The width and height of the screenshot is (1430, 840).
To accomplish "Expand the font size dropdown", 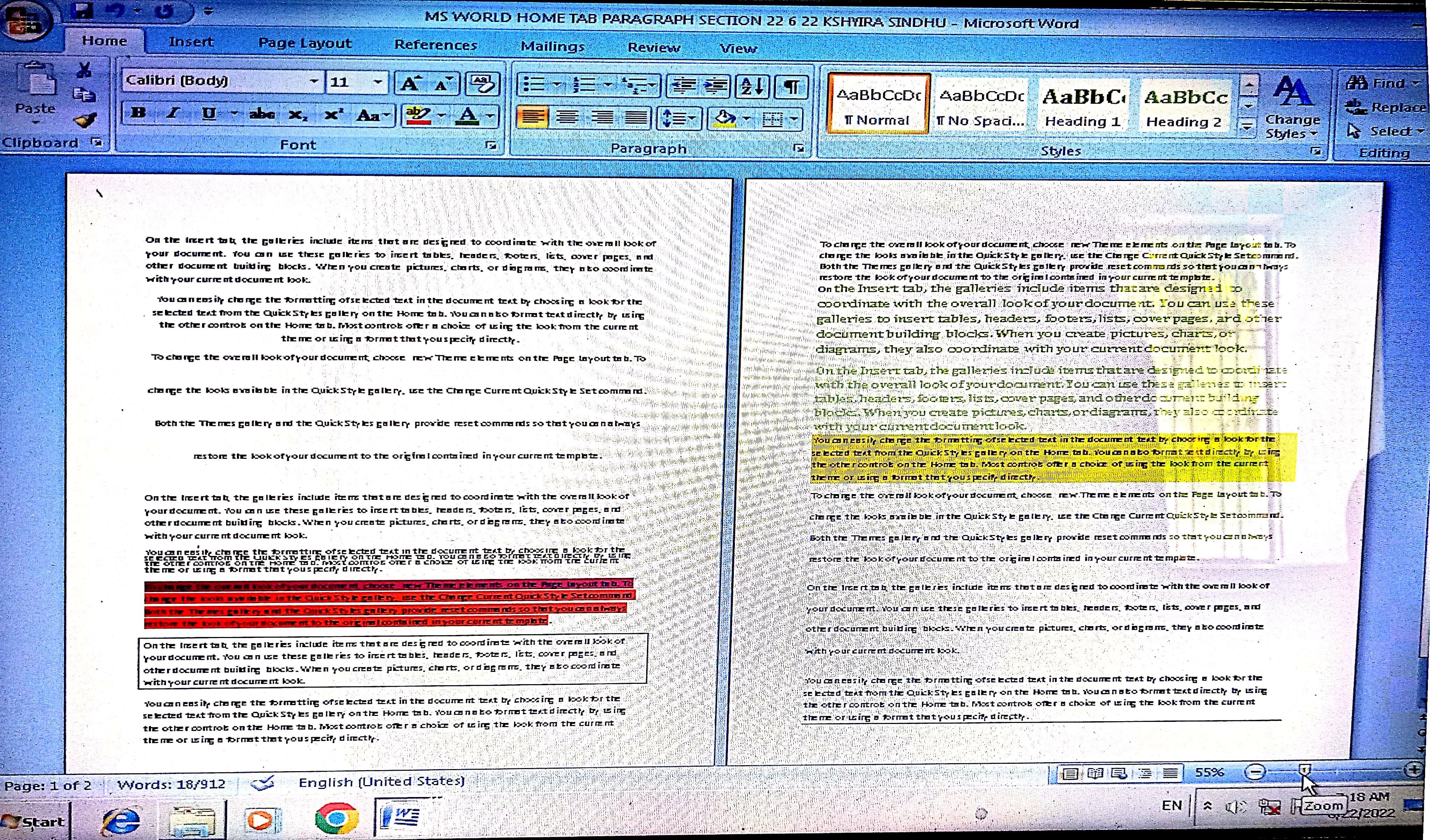I will click(377, 82).
